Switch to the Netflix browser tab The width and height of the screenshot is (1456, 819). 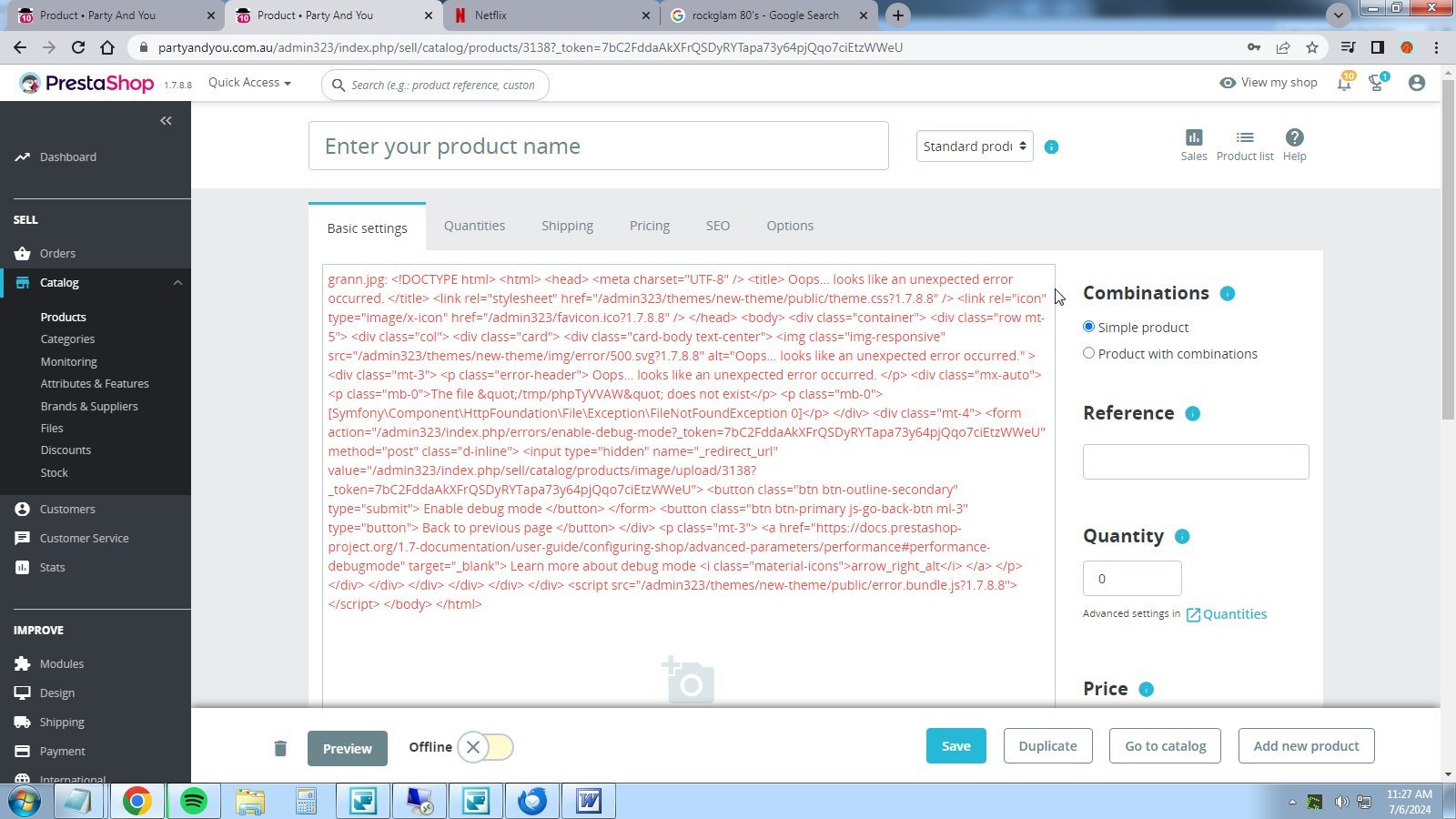click(x=552, y=15)
